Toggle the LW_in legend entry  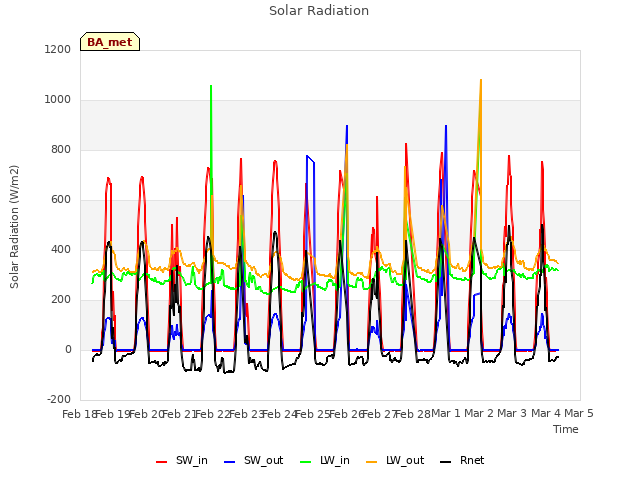[x=325, y=460]
